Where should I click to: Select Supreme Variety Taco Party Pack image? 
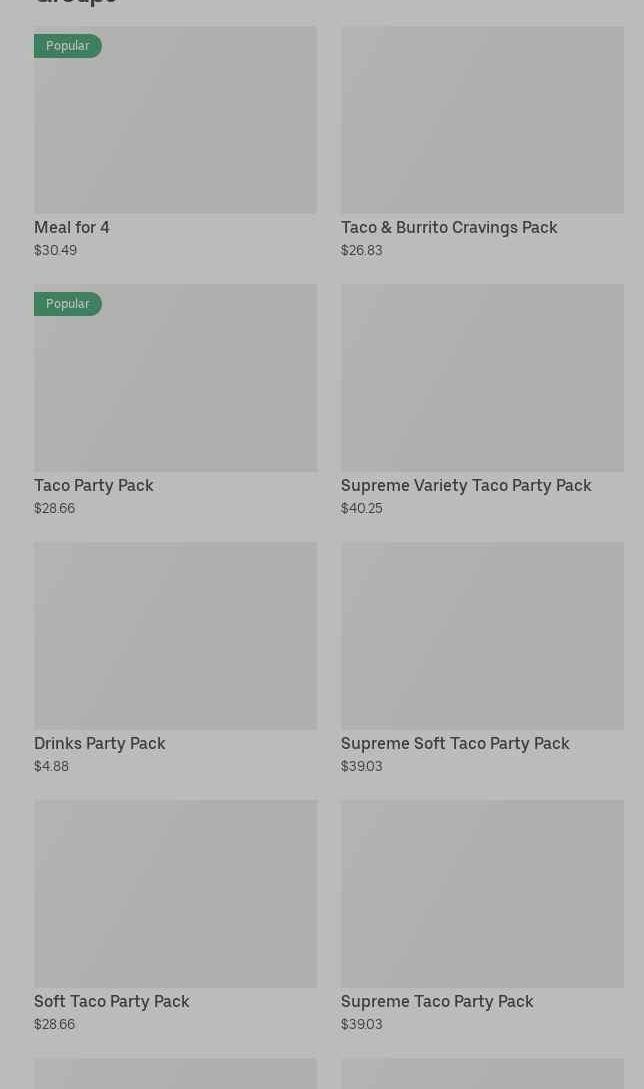[482, 378]
